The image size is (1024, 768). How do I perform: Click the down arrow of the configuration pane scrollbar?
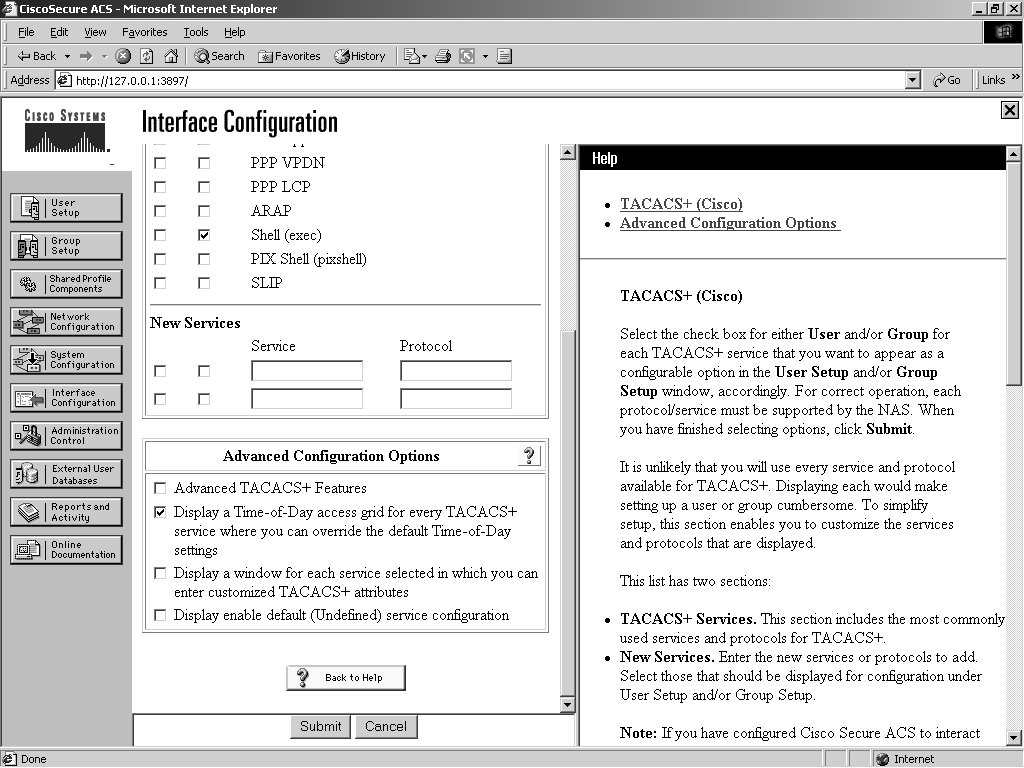point(567,705)
